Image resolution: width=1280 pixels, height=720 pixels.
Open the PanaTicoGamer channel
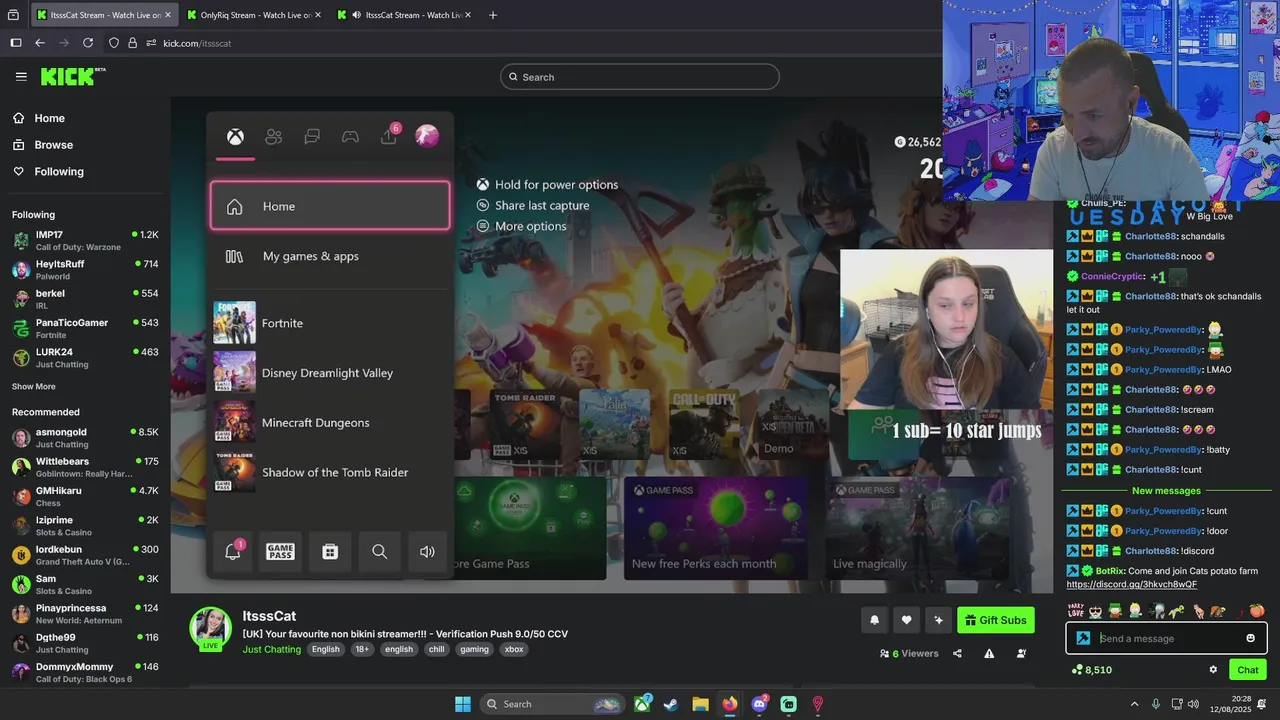[85, 328]
